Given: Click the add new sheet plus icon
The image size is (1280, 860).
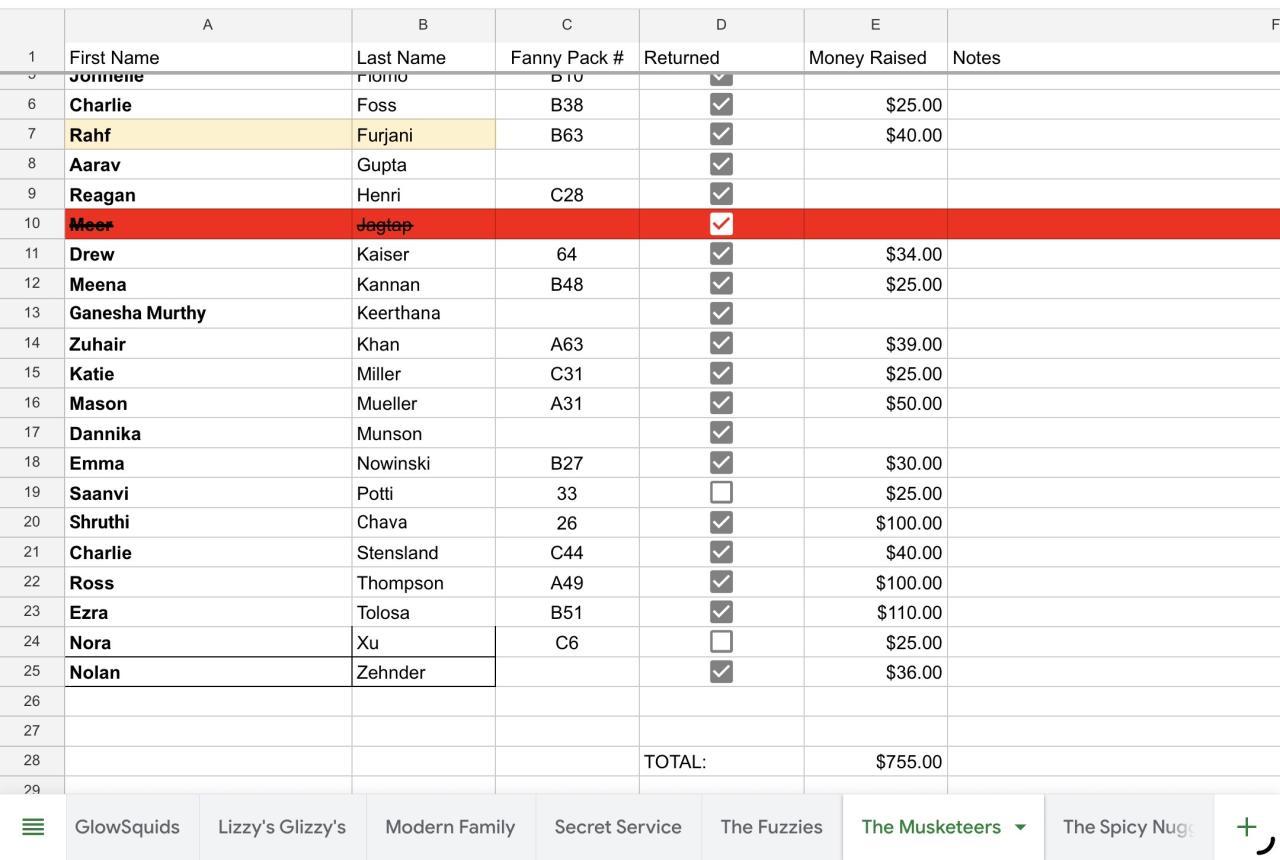Looking at the screenshot, I should point(1246,826).
